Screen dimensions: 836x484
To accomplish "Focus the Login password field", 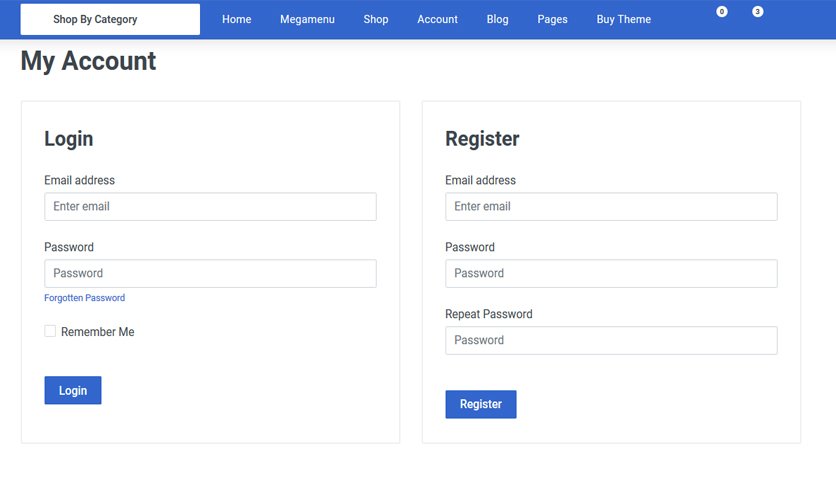I will (211, 273).
